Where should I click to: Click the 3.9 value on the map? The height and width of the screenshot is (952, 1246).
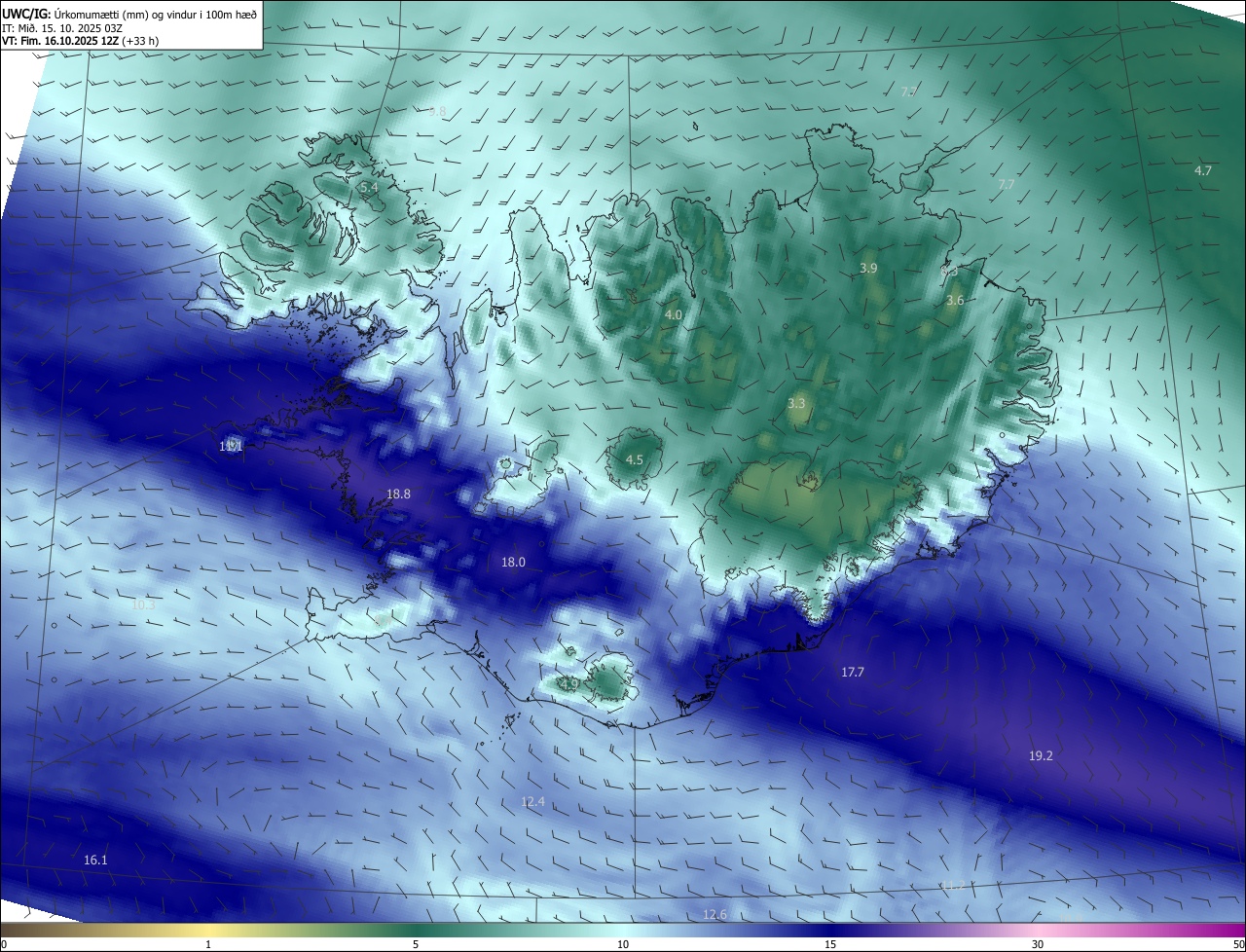coord(868,268)
